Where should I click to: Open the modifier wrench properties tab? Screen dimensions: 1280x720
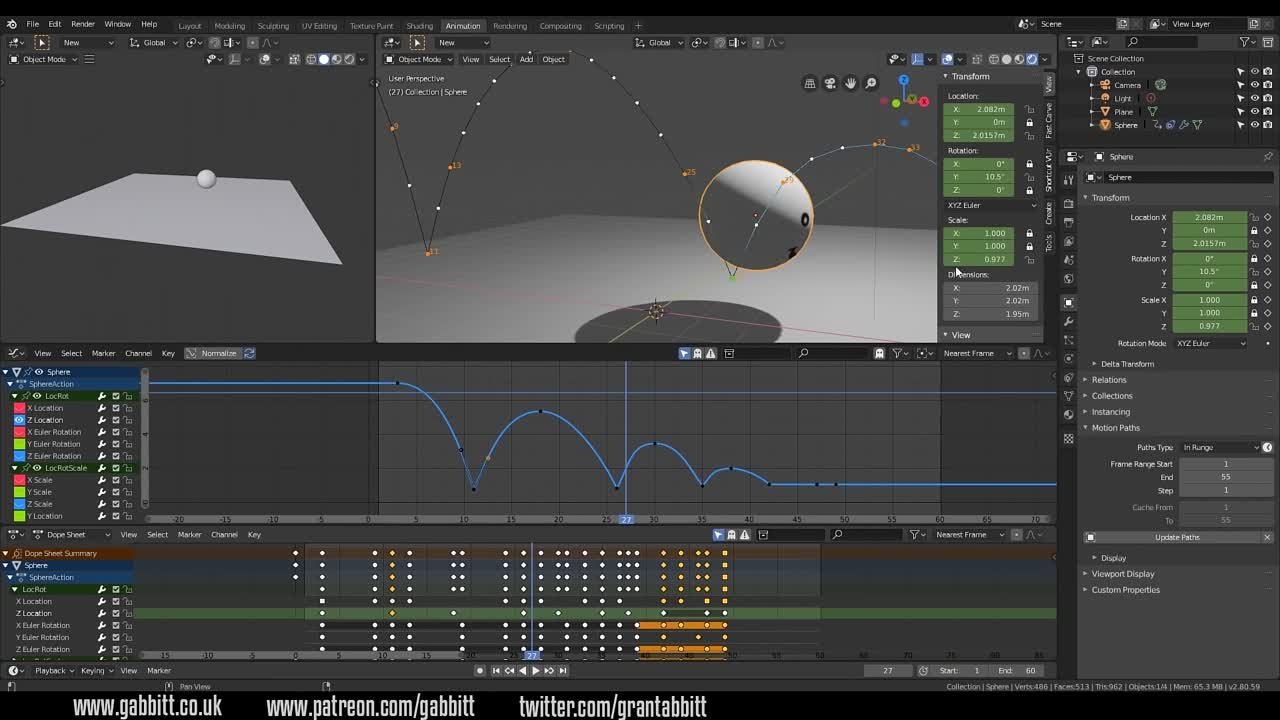[1069, 321]
